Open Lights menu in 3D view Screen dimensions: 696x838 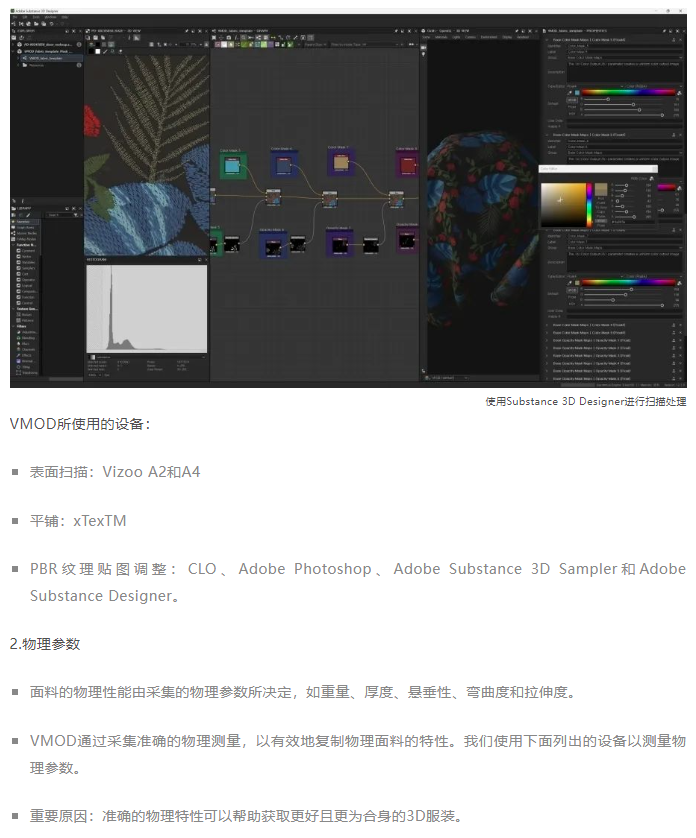(456, 37)
